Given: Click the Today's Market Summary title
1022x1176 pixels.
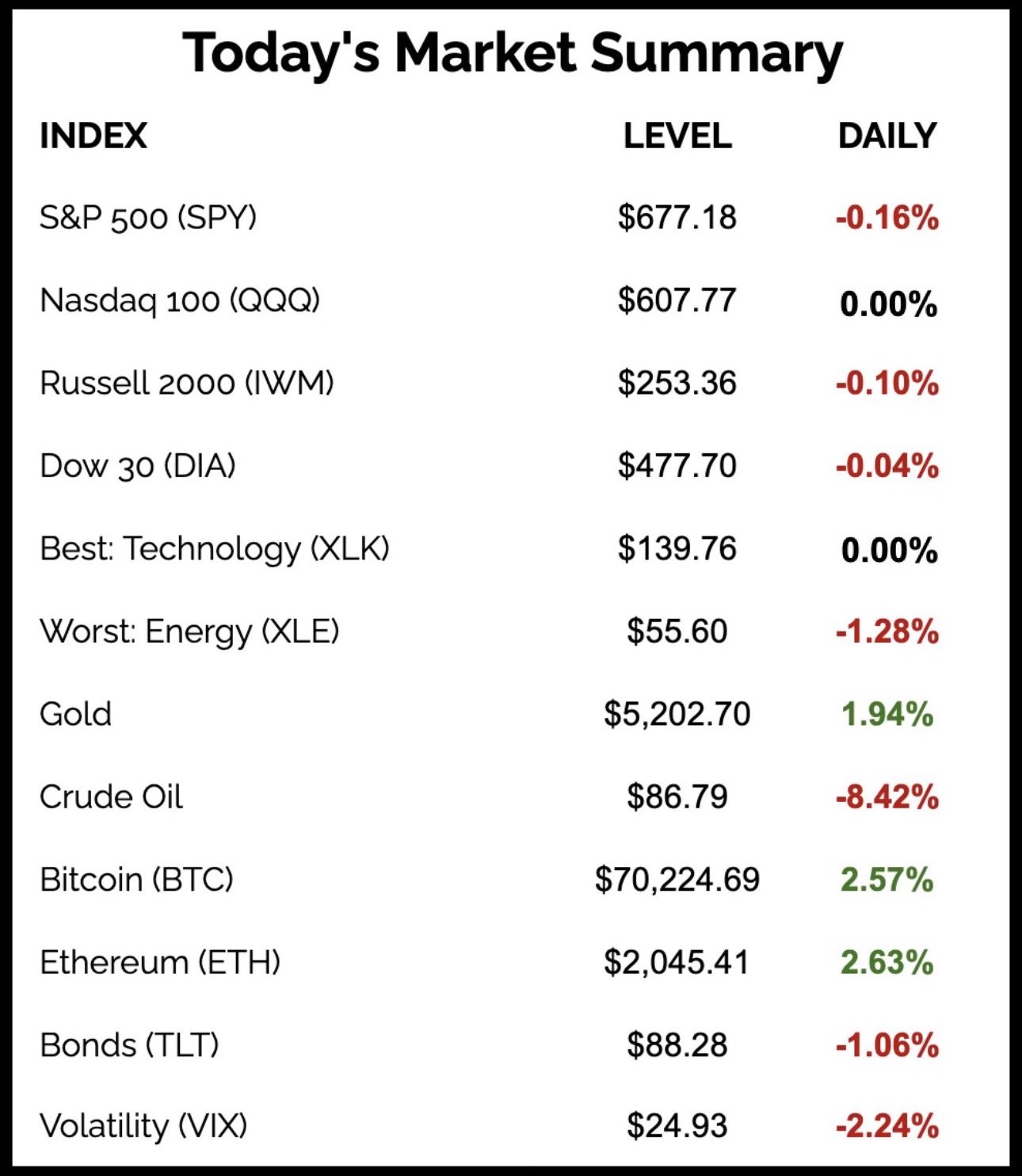Looking at the screenshot, I should click(513, 54).
